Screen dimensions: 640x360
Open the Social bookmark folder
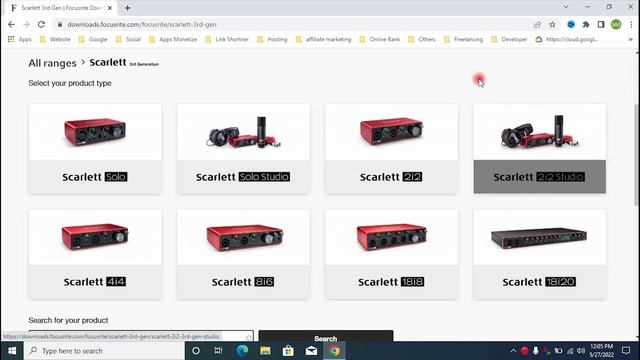pyautogui.click(x=128, y=39)
